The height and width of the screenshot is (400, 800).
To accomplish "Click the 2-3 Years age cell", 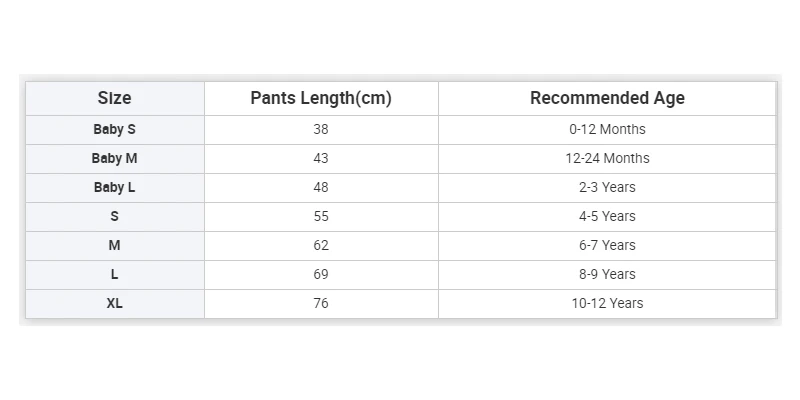I will click(x=607, y=187).
